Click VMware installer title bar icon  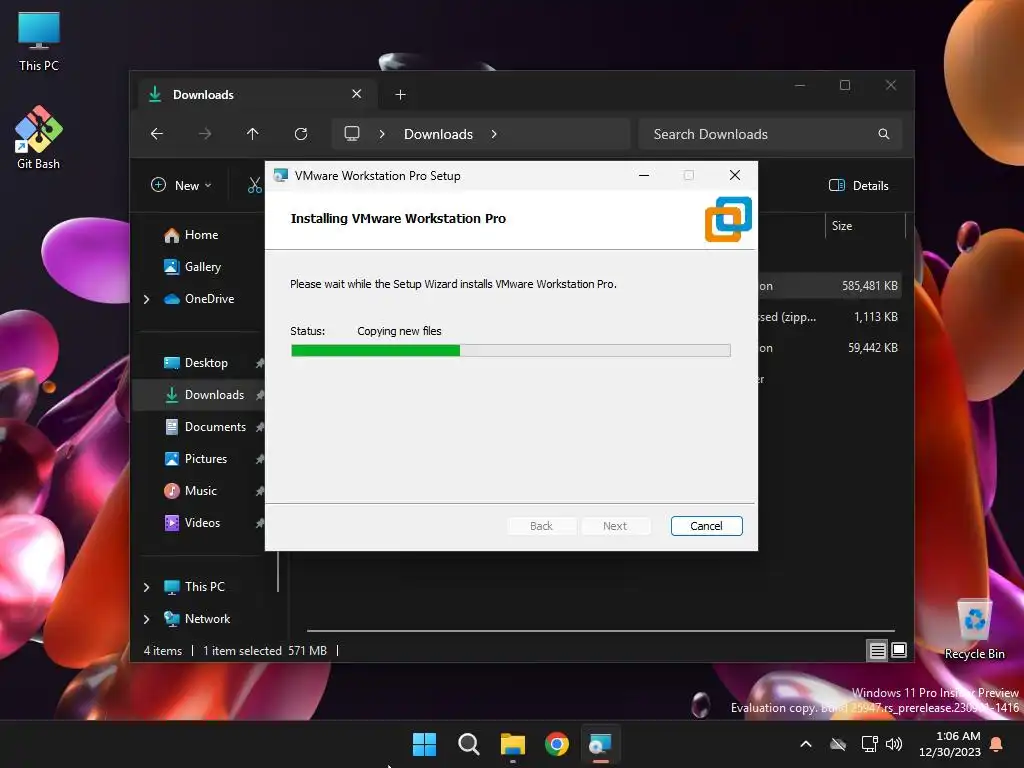281,176
